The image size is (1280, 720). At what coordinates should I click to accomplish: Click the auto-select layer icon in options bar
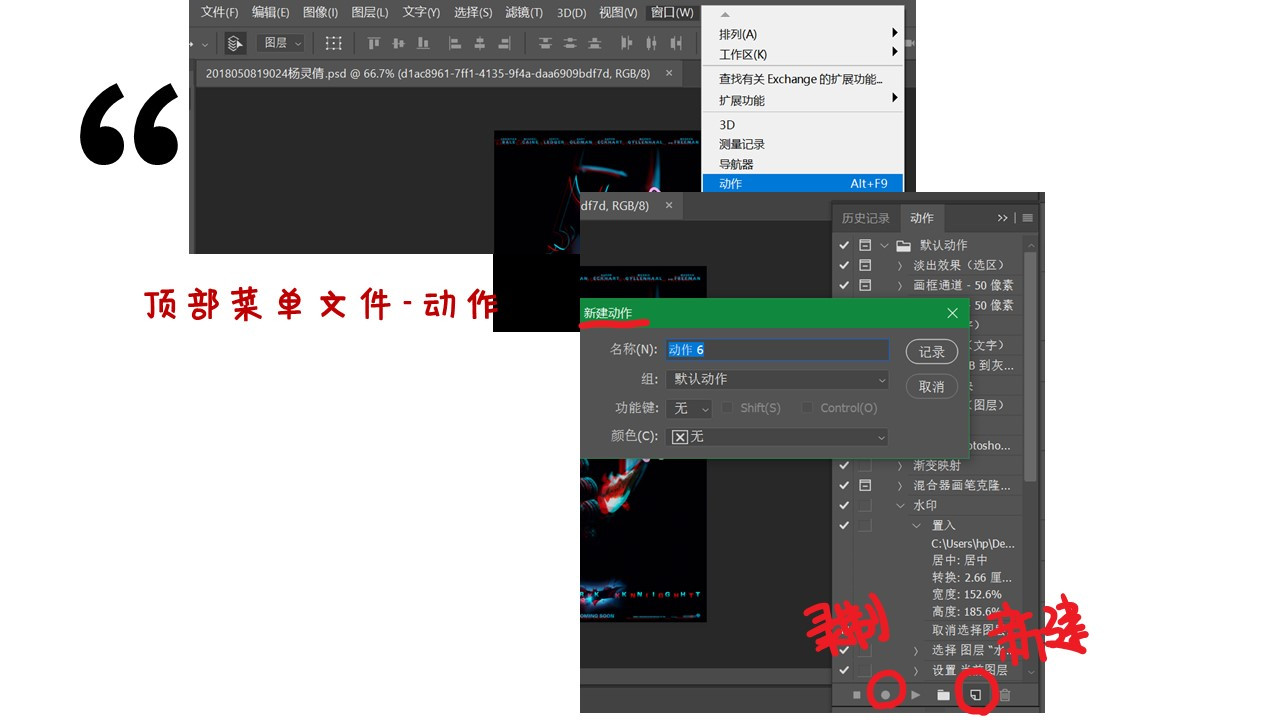(235, 43)
